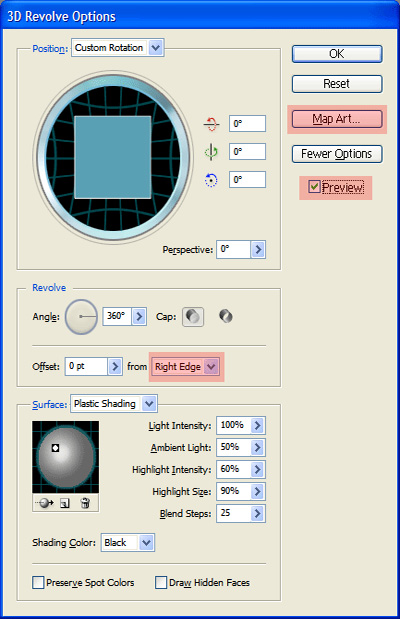Open the Perspective slider arrow

coord(258,249)
